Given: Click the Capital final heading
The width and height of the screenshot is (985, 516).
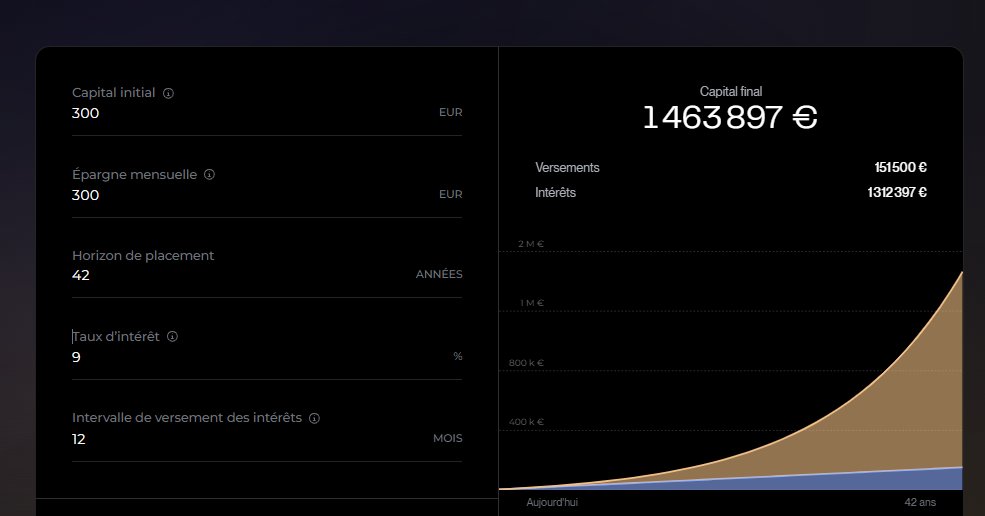Looking at the screenshot, I should click(x=731, y=91).
